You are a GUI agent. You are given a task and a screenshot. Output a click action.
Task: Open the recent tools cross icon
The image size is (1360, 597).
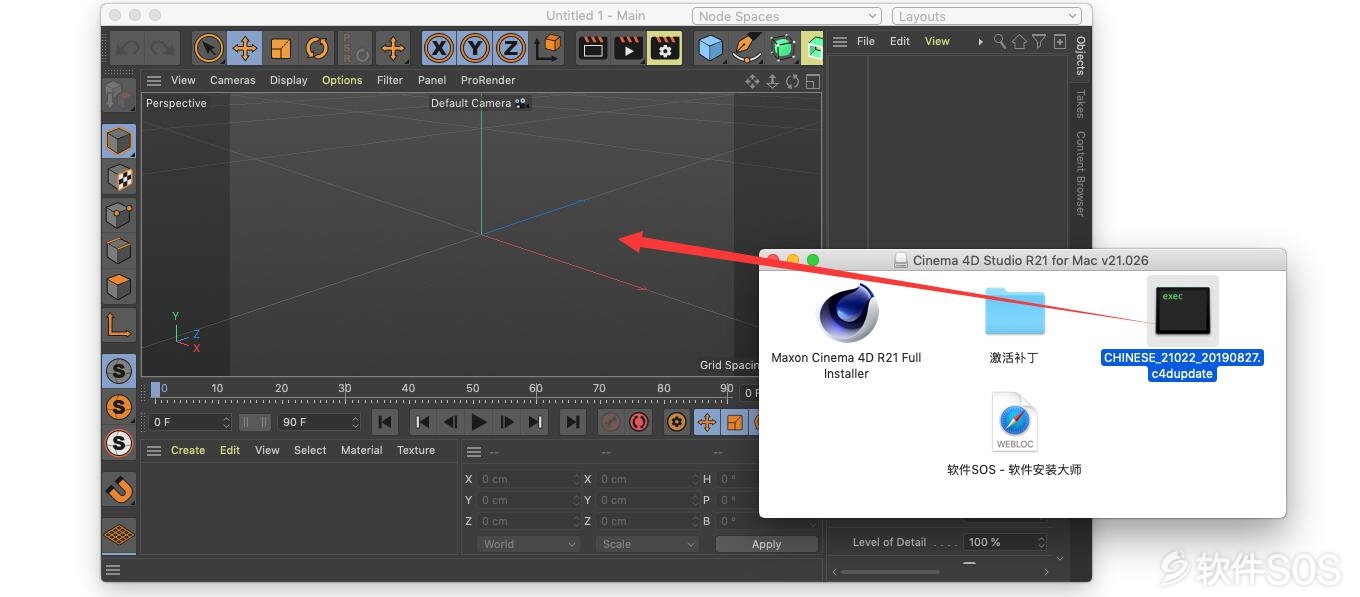[392, 48]
